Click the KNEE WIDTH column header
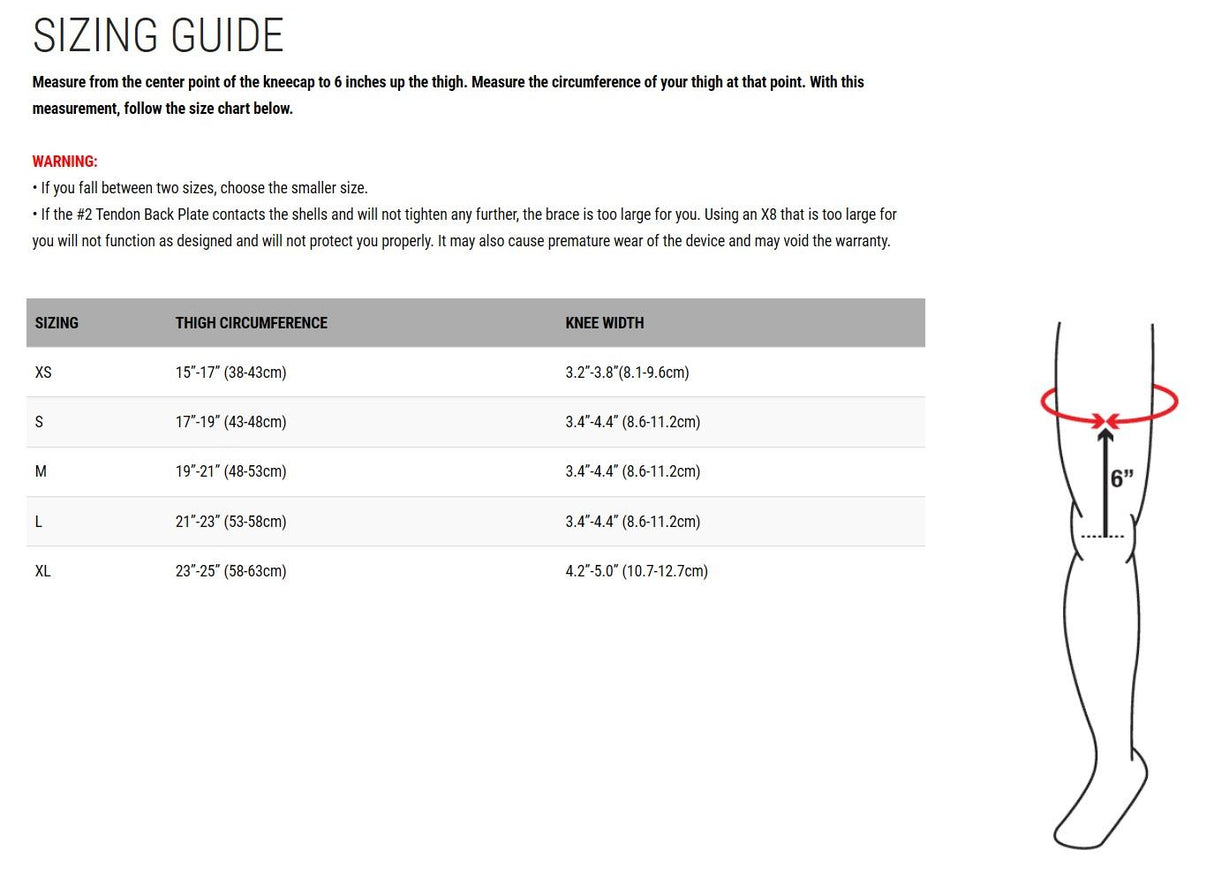The height and width of the screenshot is (873, 1214). click(604, 323)
